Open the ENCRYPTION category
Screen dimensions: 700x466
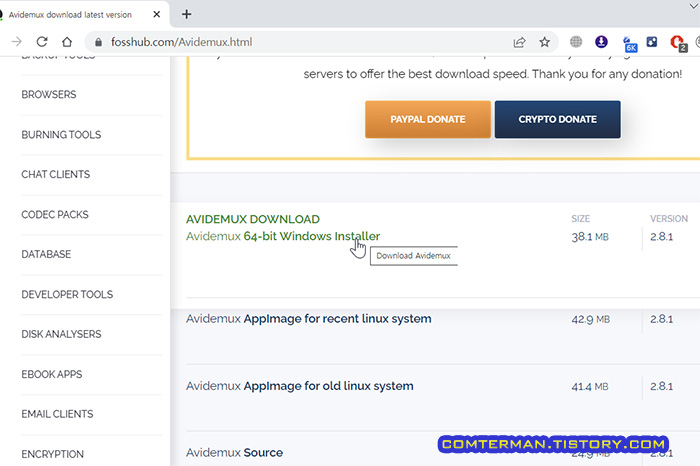pos(52,454)
